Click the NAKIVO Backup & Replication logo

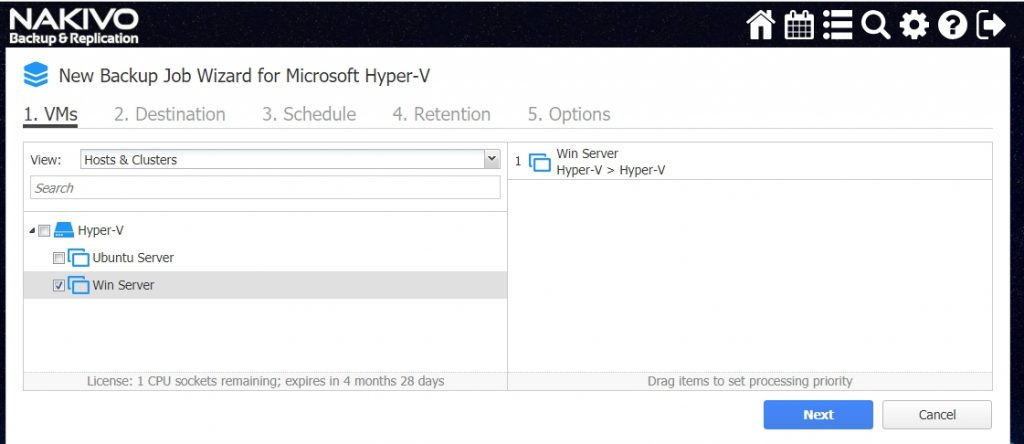click(x=74, y=26)
